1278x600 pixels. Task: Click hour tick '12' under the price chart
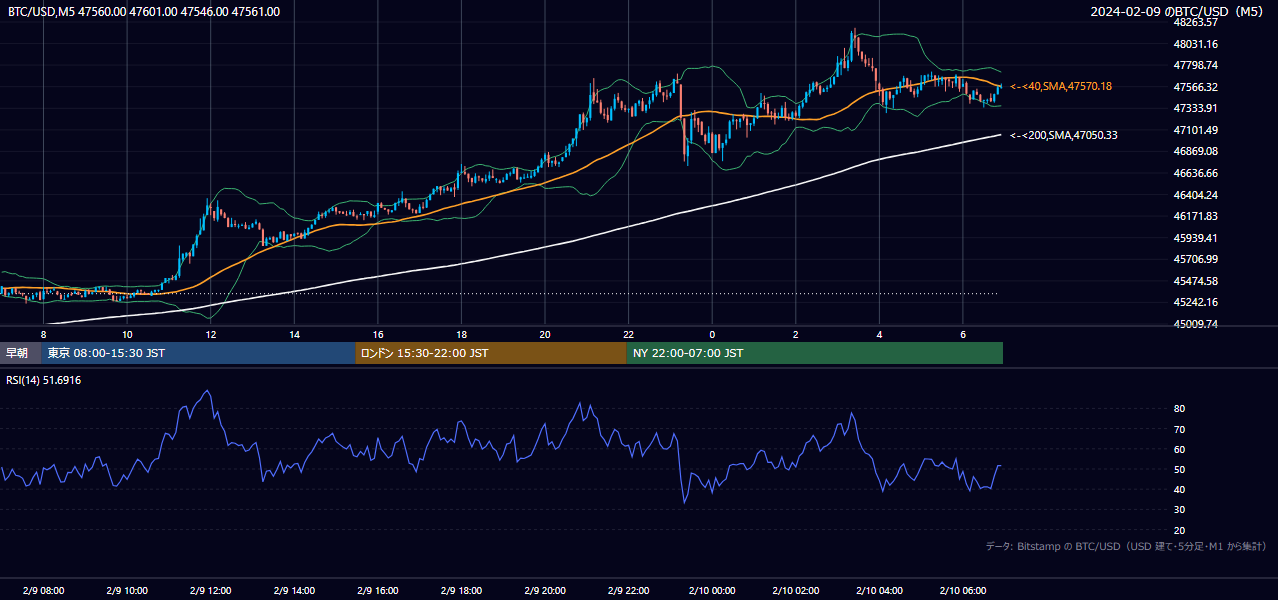point(211,334)
